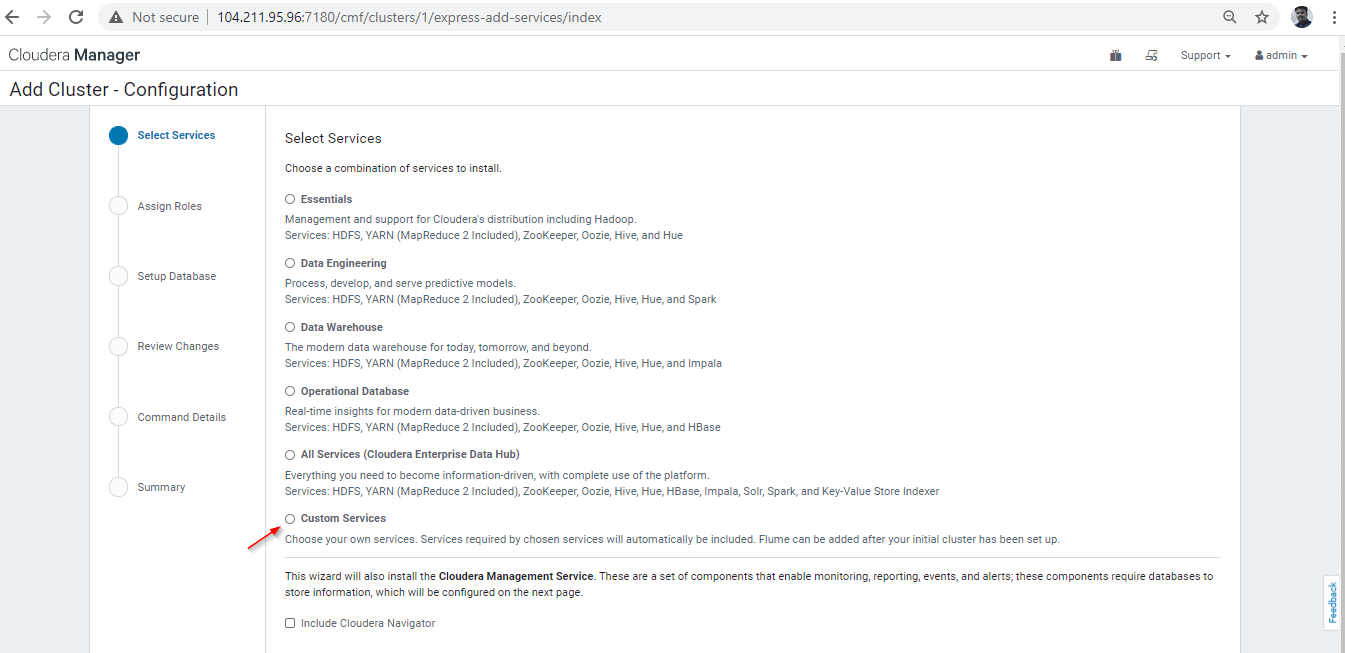
Task: Go to the Assign Roles wizard step
Action: (169, 206)
